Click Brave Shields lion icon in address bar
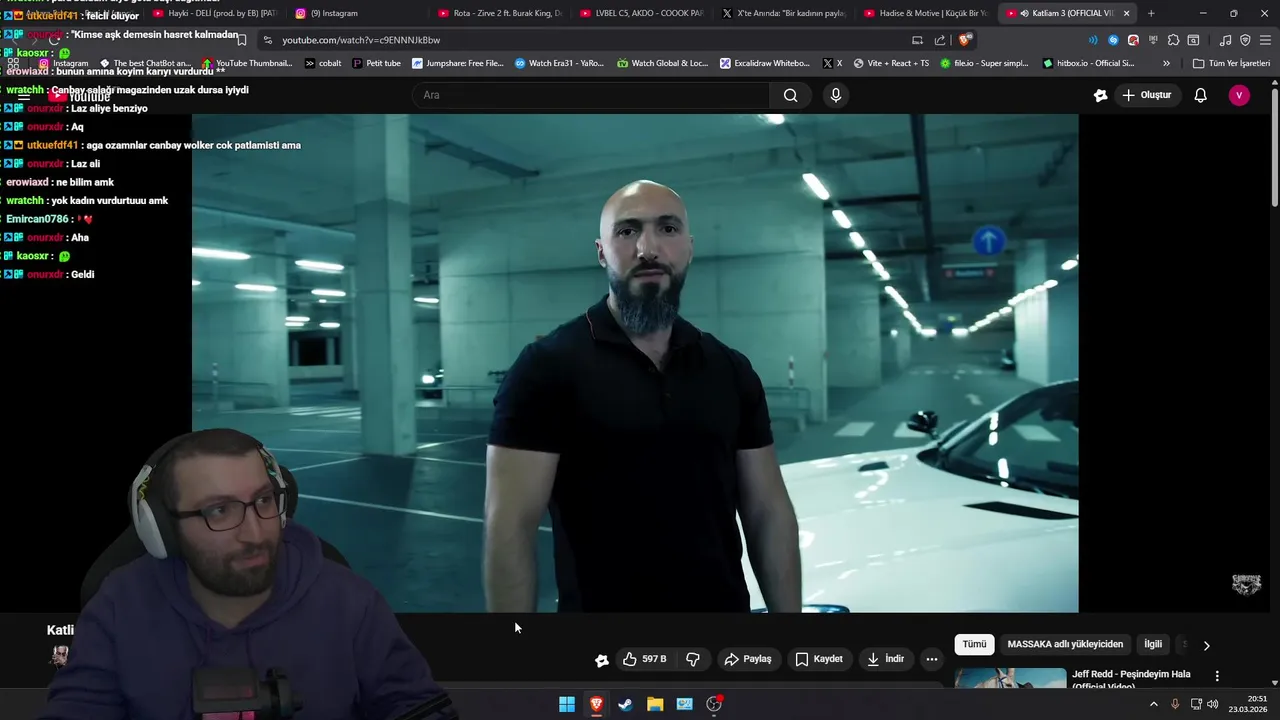 [964, 40]
